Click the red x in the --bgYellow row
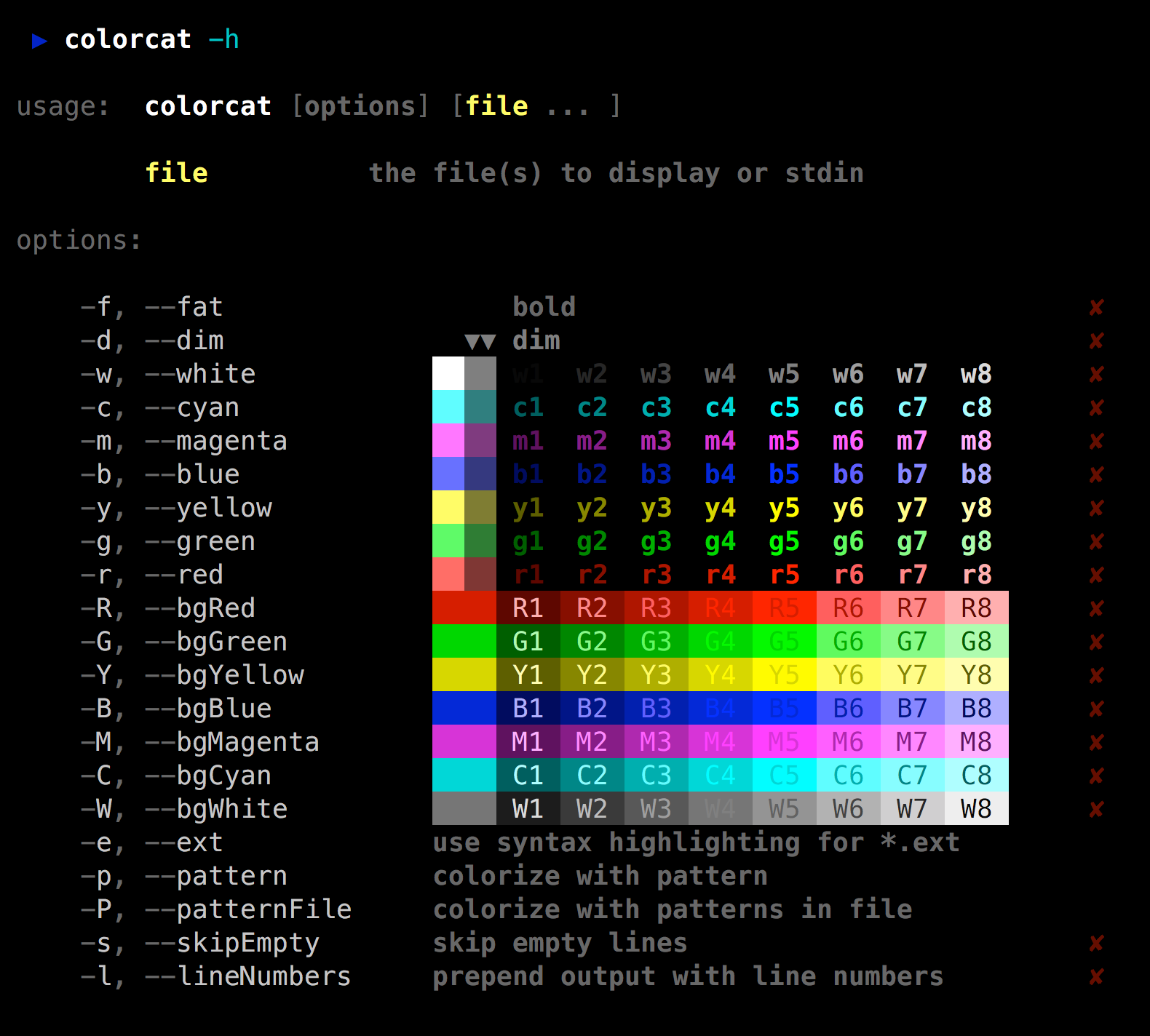 click(1096, 676)
